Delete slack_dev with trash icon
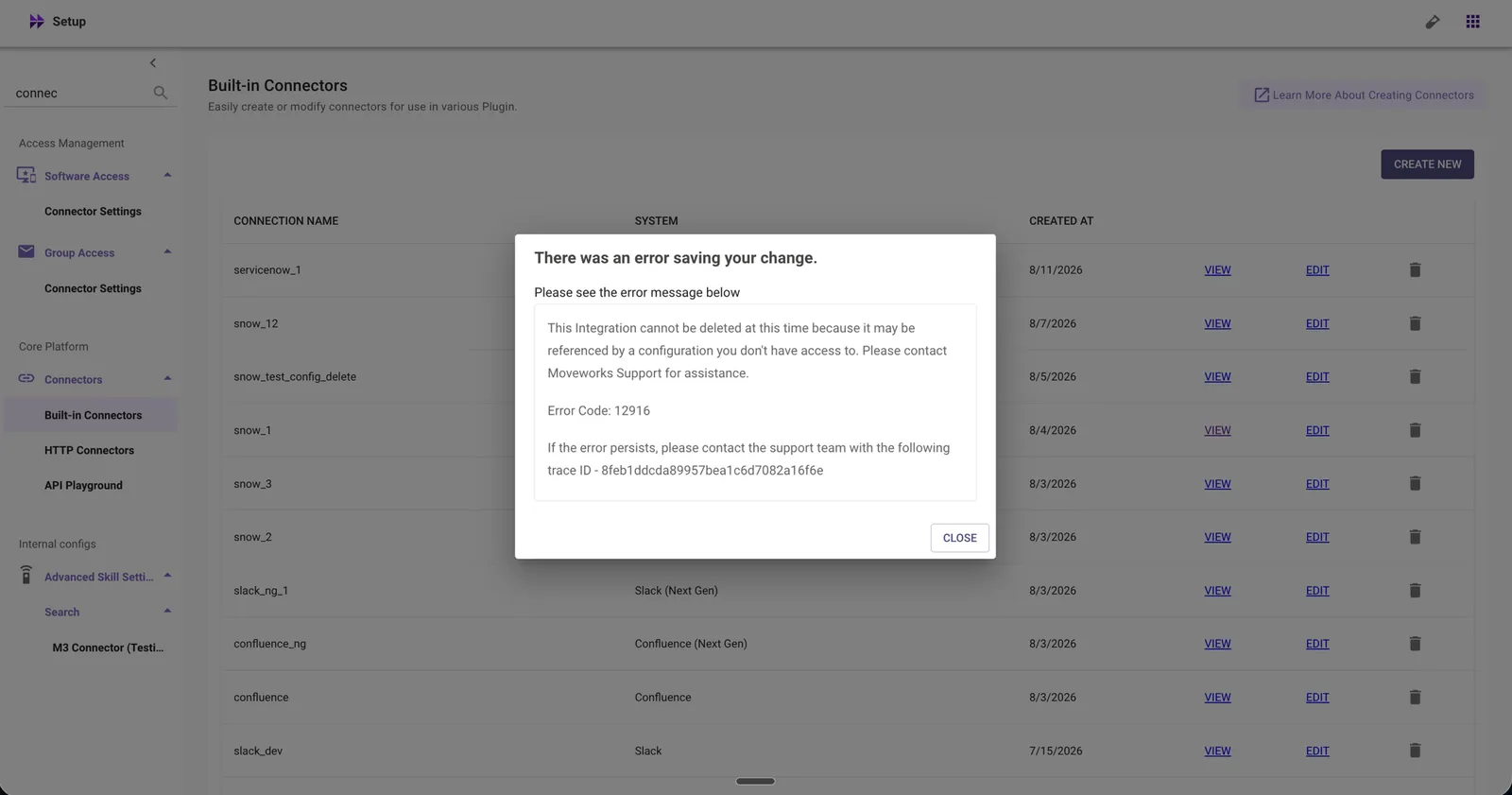The width and height of the screenshot is (1512, 795). point(1415,751)
